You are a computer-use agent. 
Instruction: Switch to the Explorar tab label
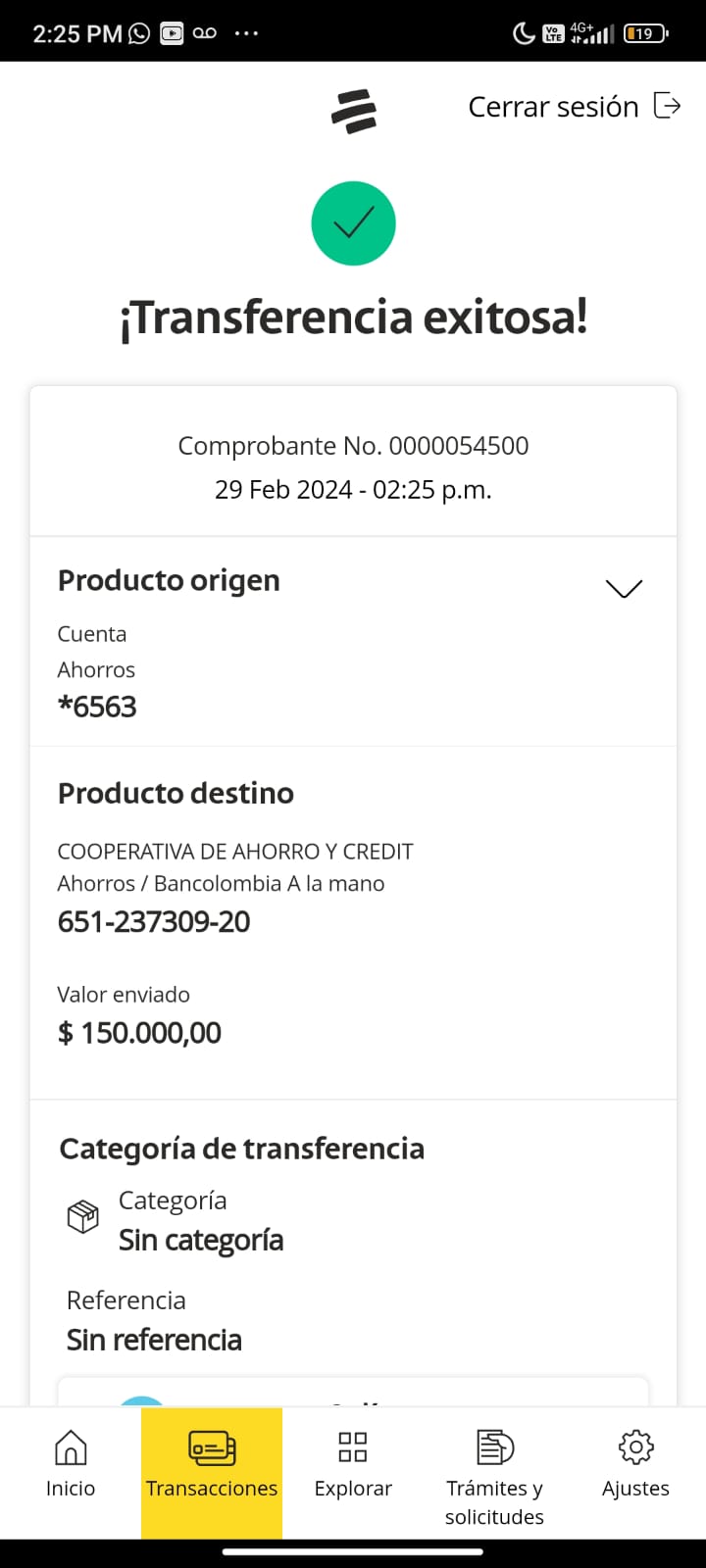(x=353, y=1488)
